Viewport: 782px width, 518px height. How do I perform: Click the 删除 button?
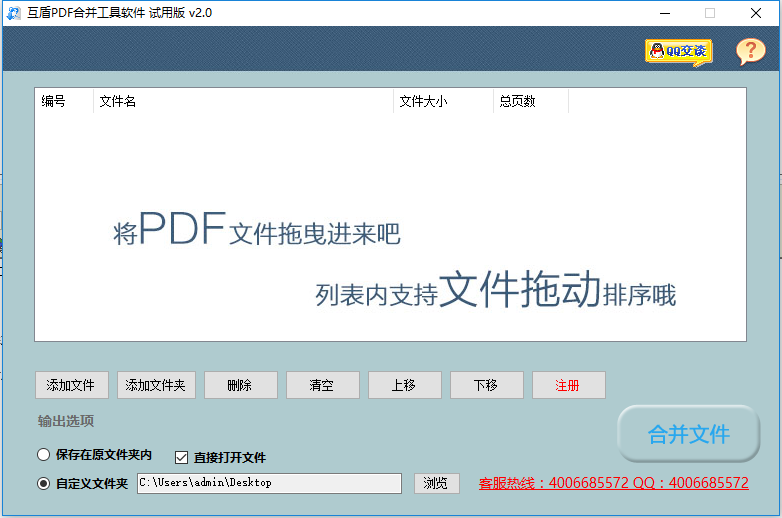coord(241,385)
